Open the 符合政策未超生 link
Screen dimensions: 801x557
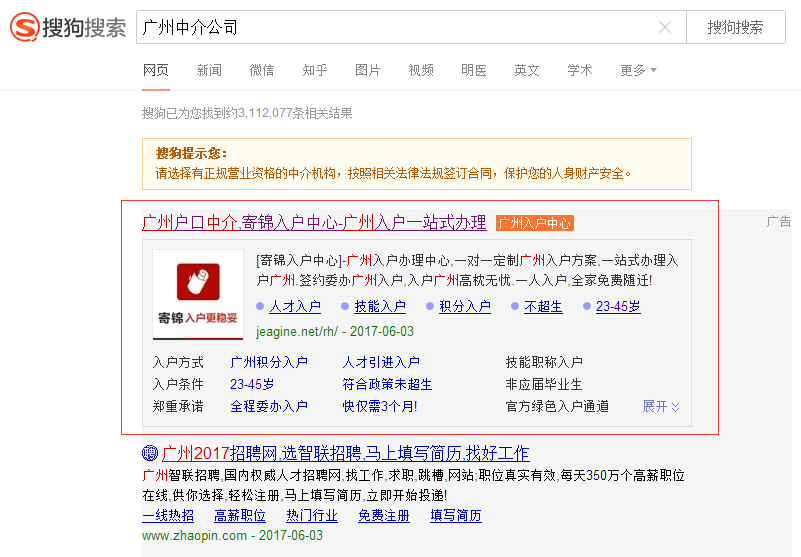pyautogui.click(x=387, y=384)
